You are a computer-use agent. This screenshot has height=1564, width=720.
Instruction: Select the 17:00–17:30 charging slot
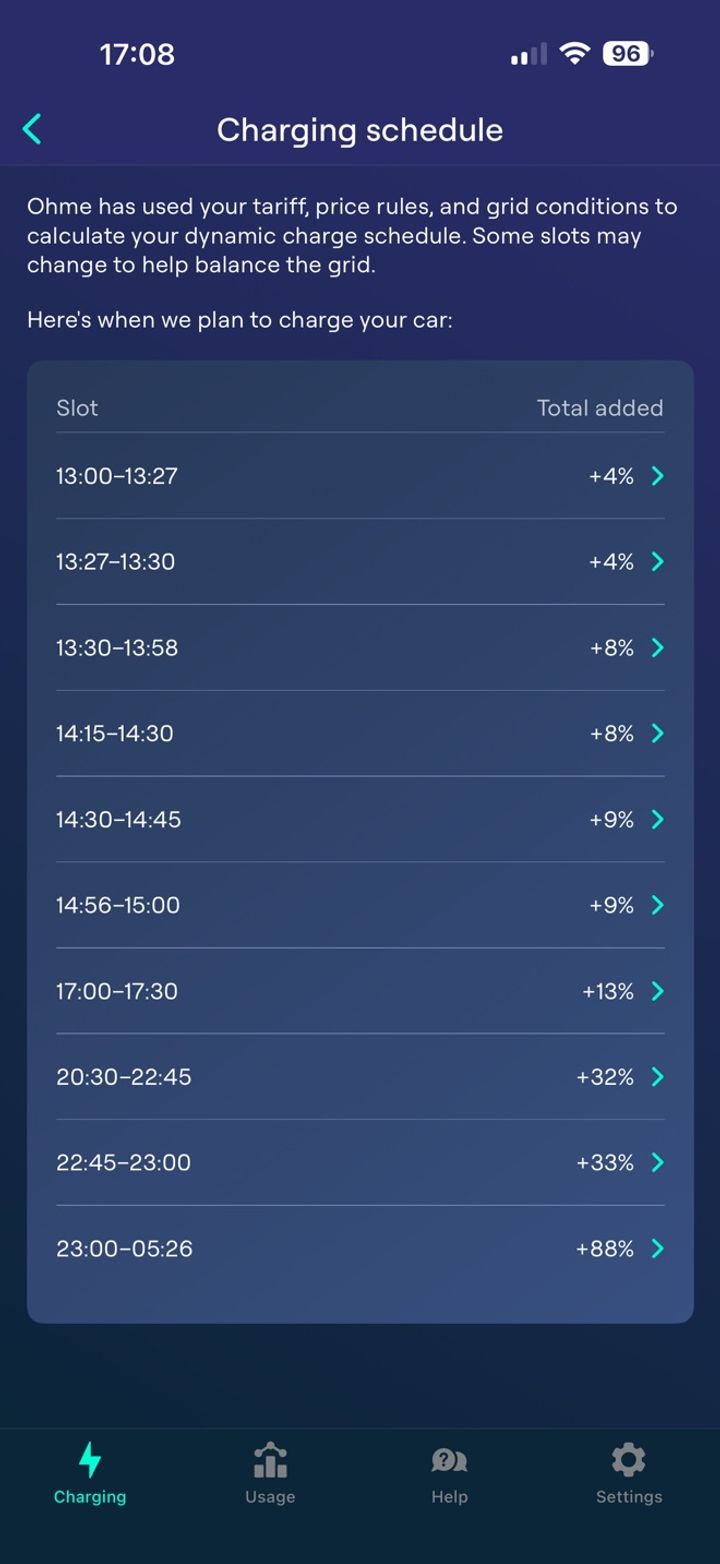click(117, 991)
